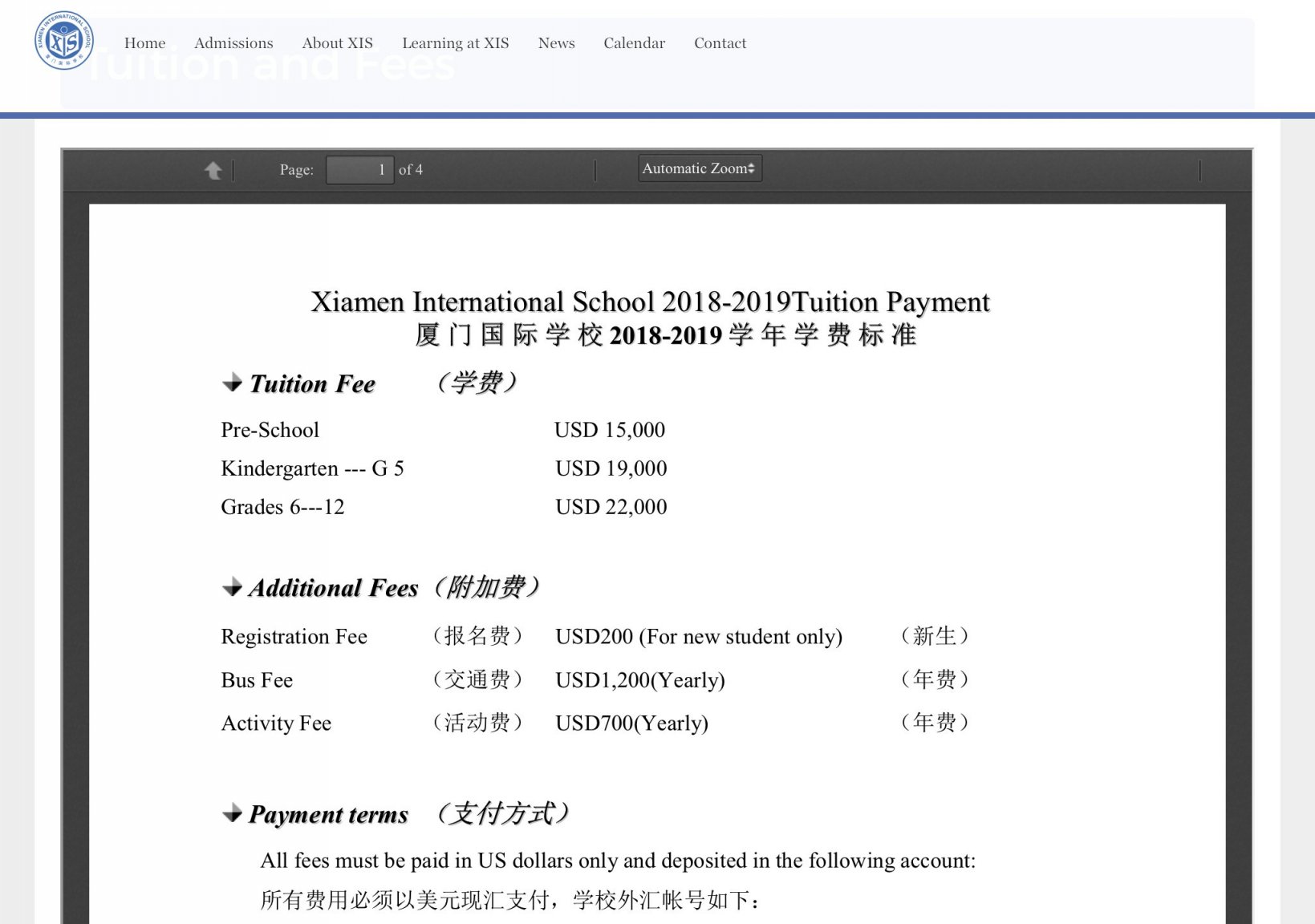Image resolution: width=1315 pixels, height=924 pixels.
Task: Visit the Contact page
Action: (x=720, y=43)
